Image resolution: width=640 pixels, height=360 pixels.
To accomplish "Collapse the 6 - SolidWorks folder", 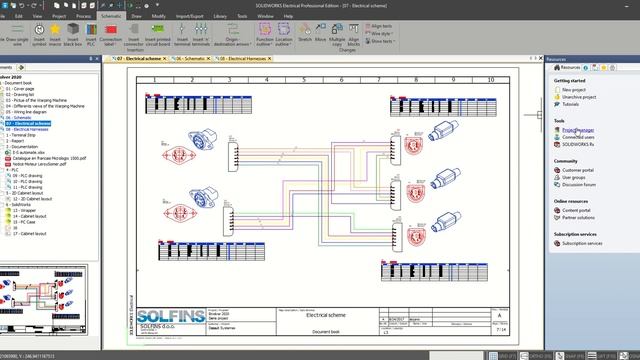I will pos(2,204).
